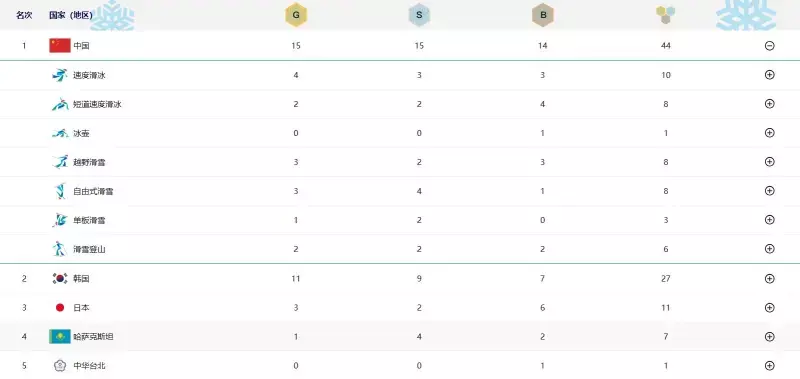Viewport: 800px width, 379px height.
Task: Click the total medals triple-hexagon icon
Action: click(665, 15)
